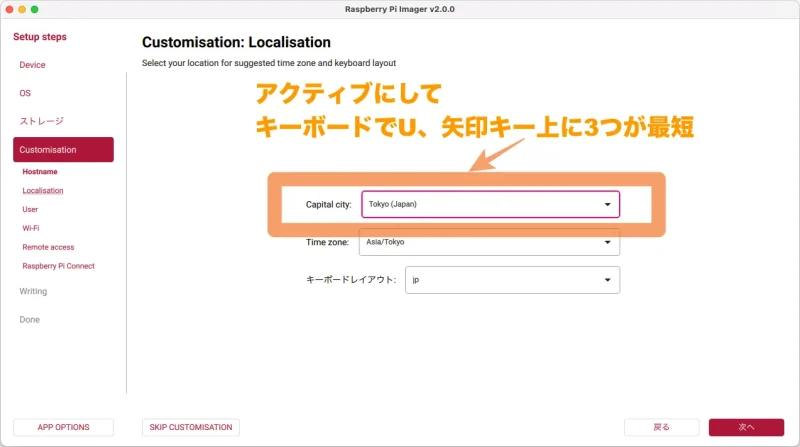Click the Raspberry Pi Imager v2.0.0 title
800x447 pixels.
point(399,9)
